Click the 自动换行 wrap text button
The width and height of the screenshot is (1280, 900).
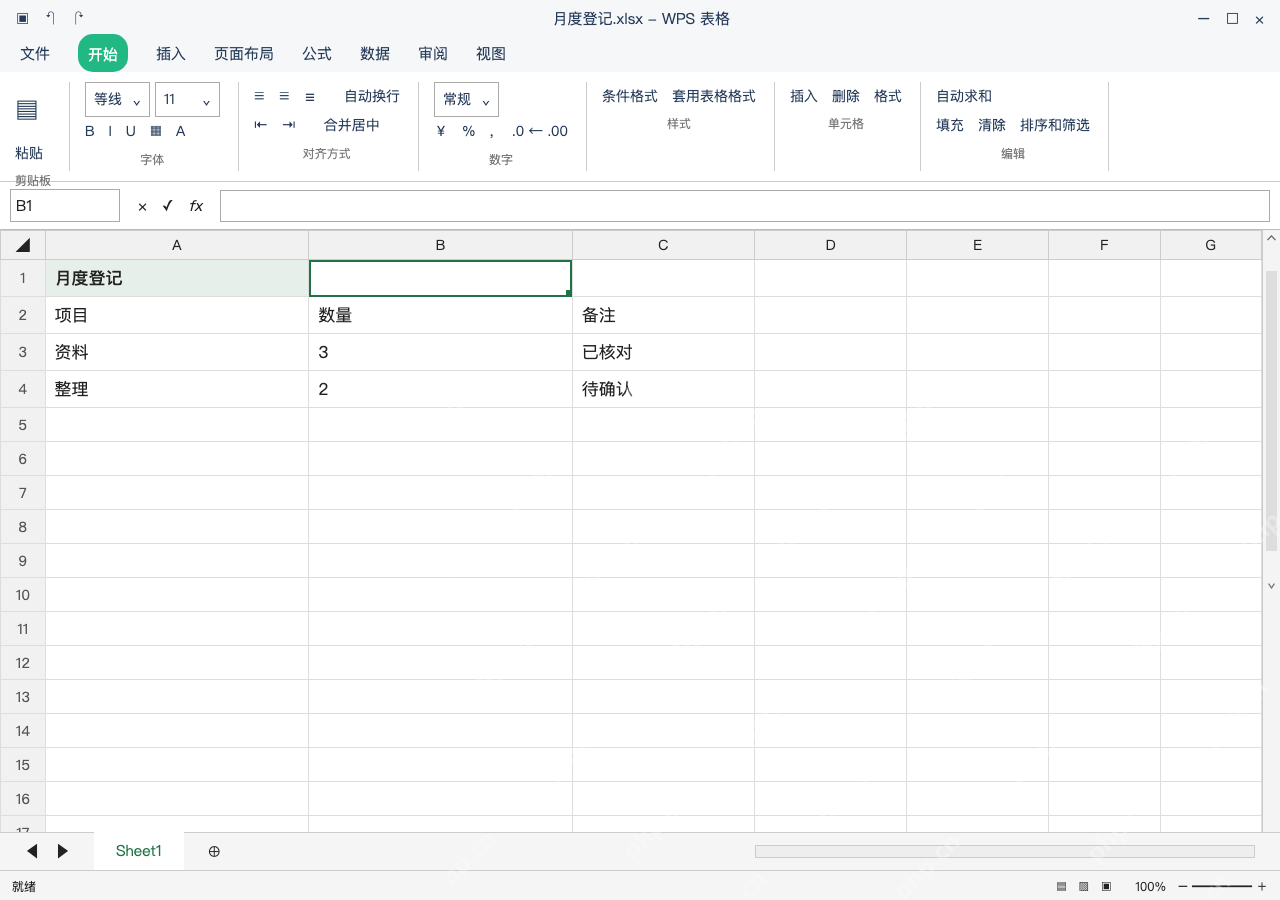pos(372,96)
